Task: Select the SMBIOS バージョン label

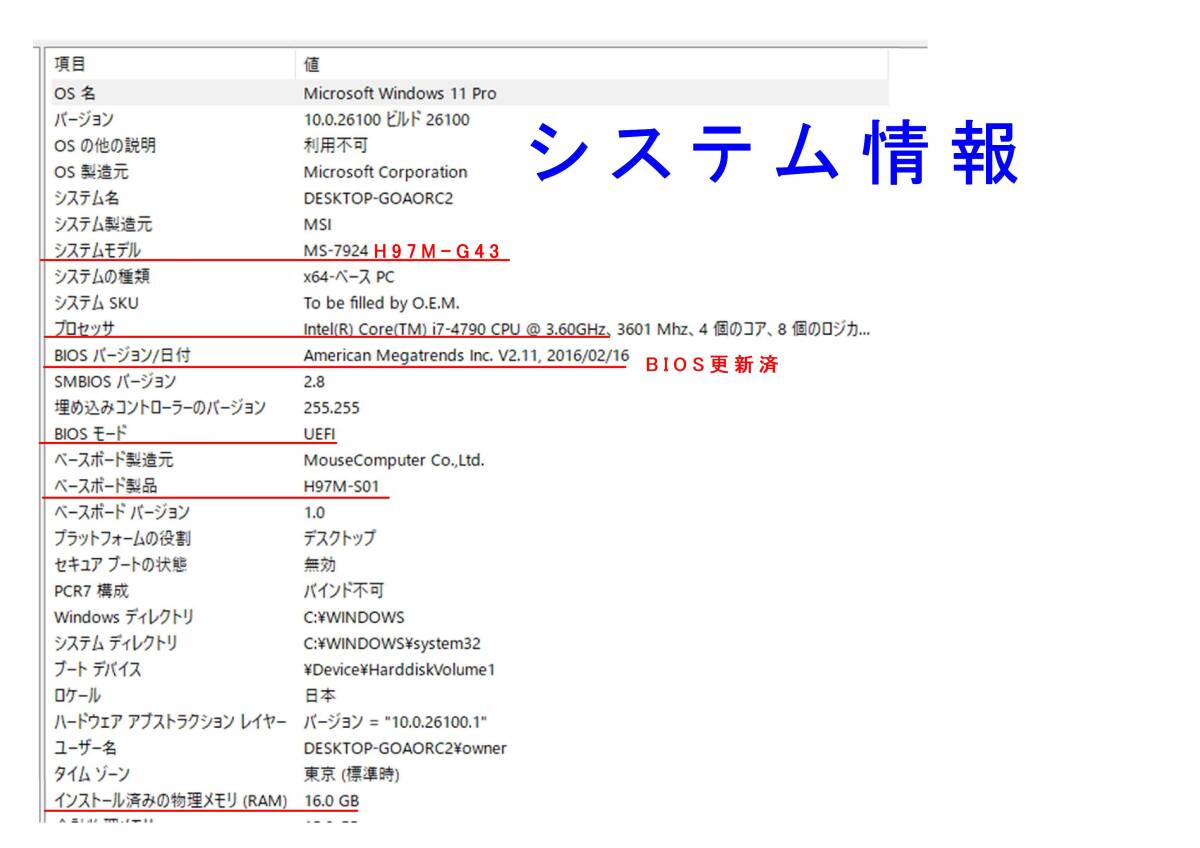Action: [115, 381]
